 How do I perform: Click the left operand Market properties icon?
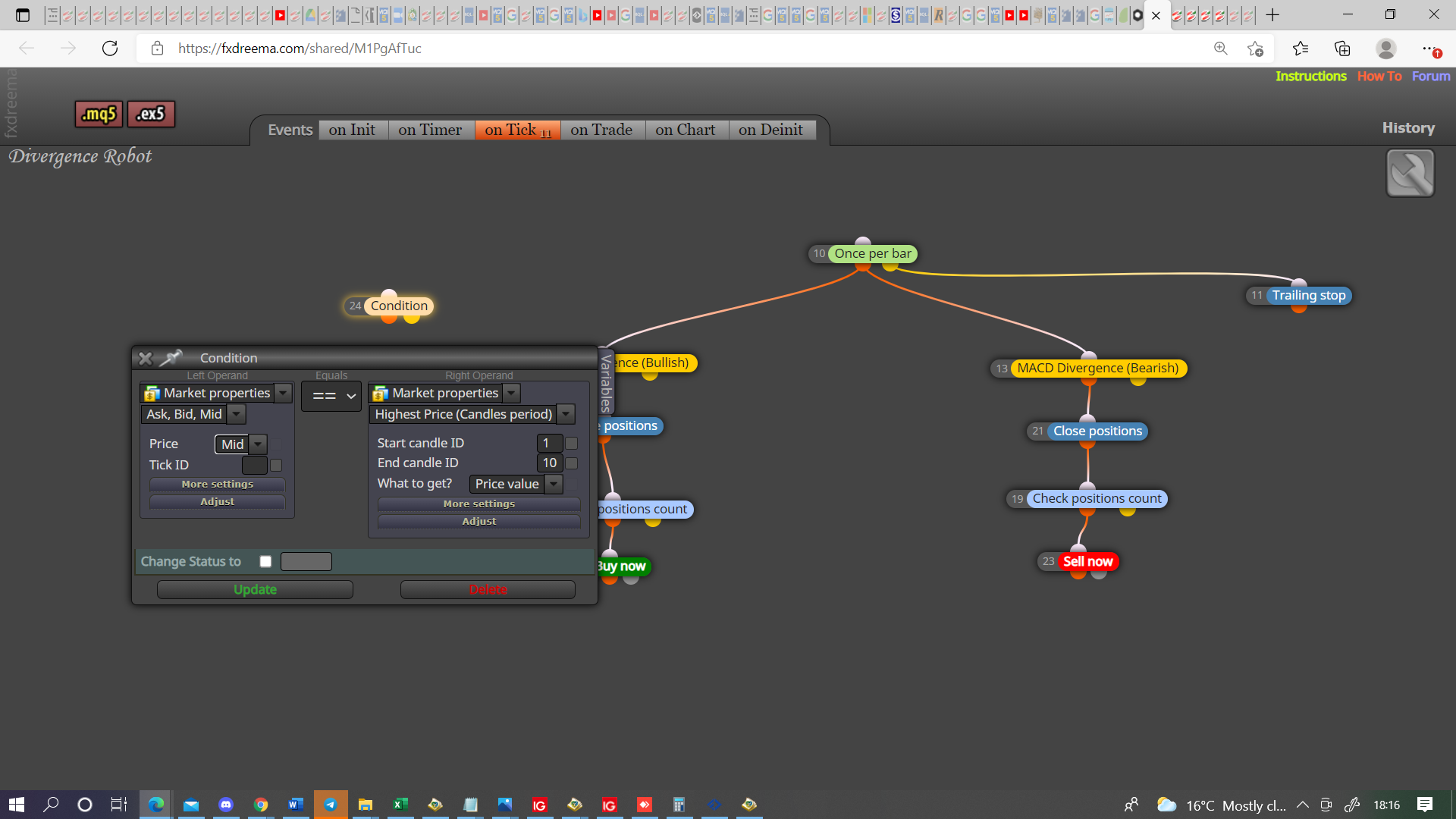tap(152, 393)
